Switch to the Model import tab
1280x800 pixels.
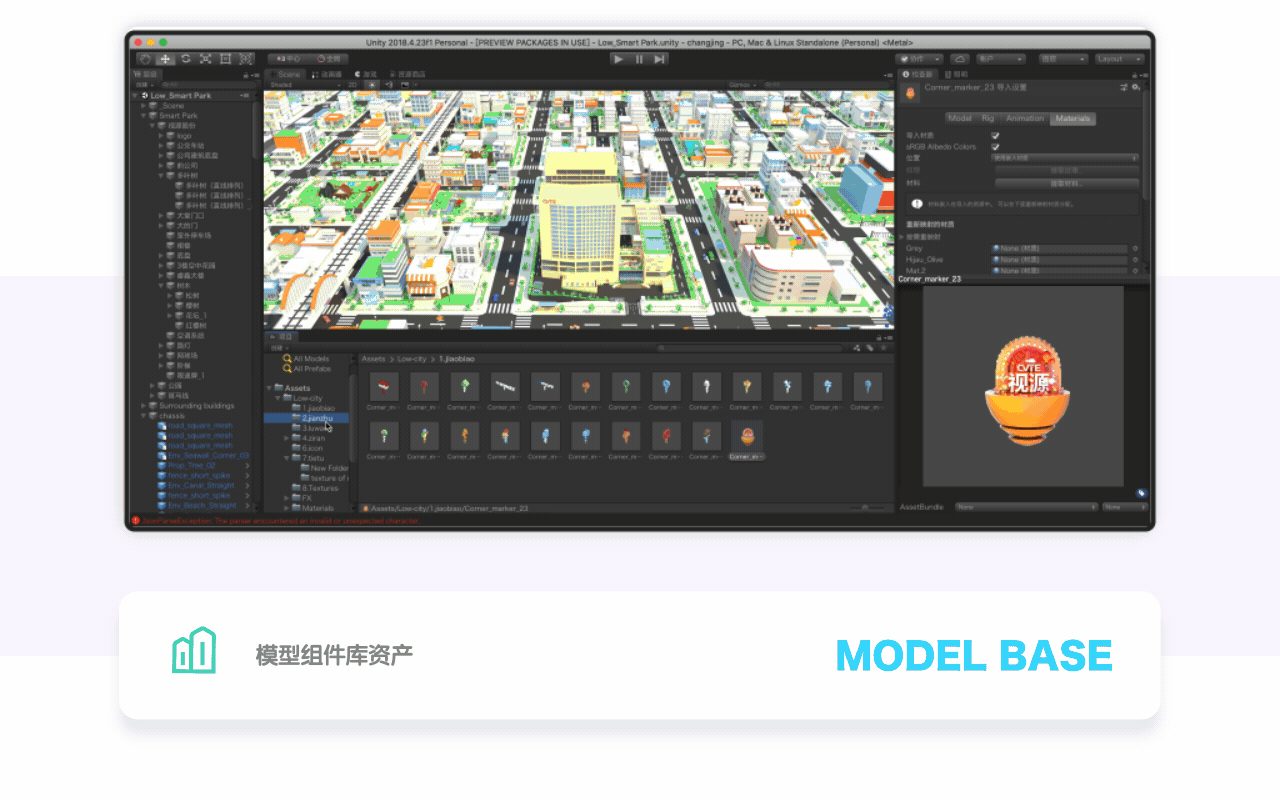(x=960, y=118)
